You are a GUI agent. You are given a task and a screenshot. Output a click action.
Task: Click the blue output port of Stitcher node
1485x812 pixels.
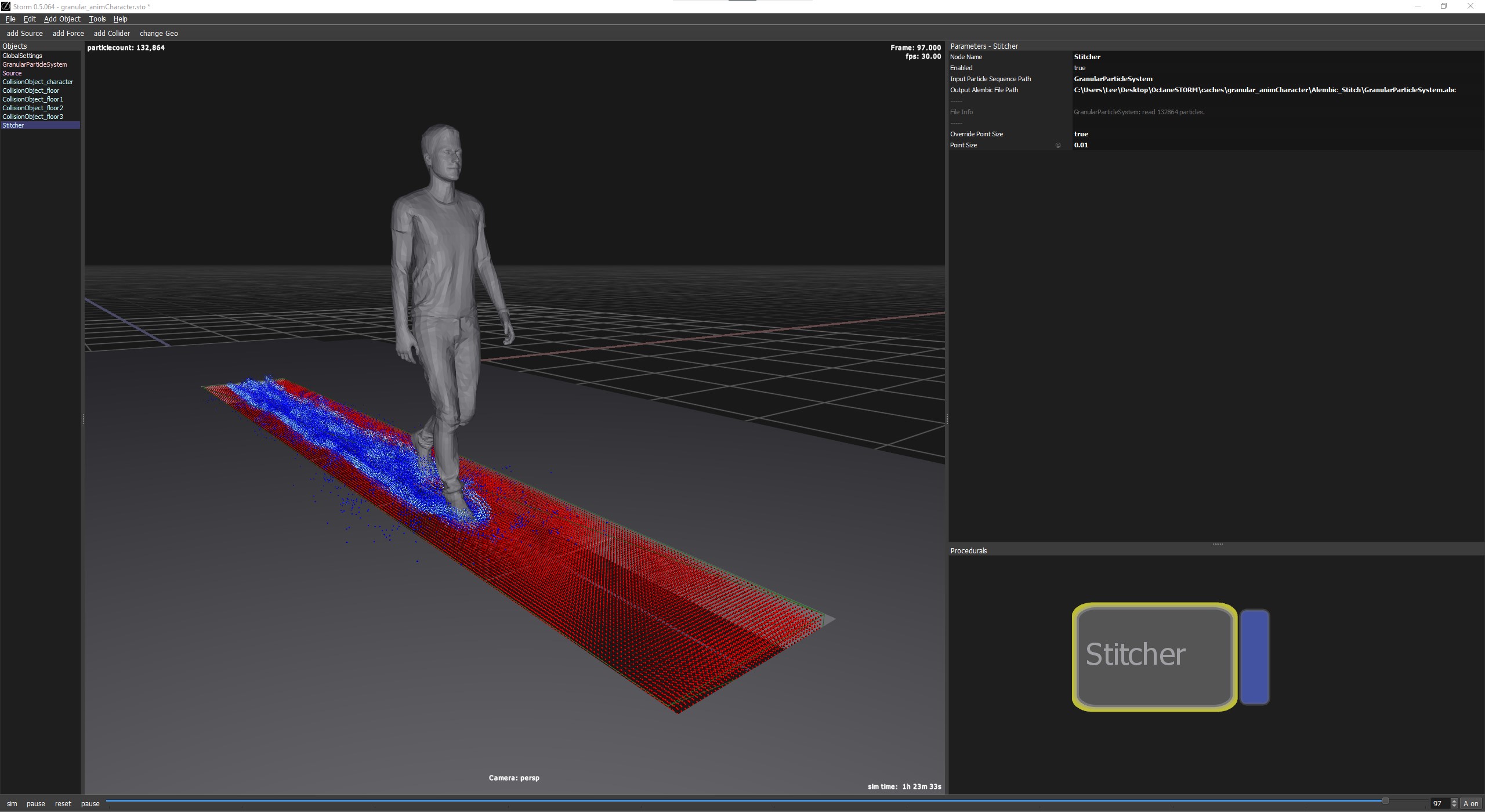click(1254, 657)
